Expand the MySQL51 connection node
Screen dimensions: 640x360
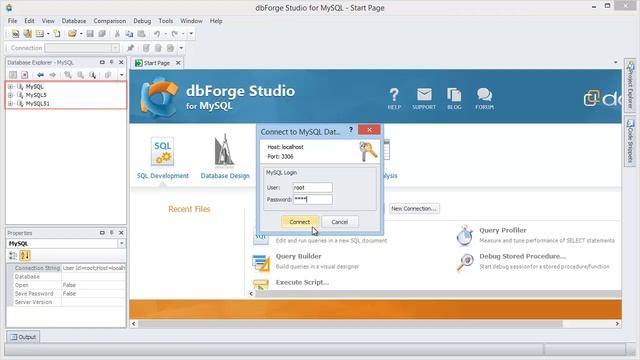point(10,104)
